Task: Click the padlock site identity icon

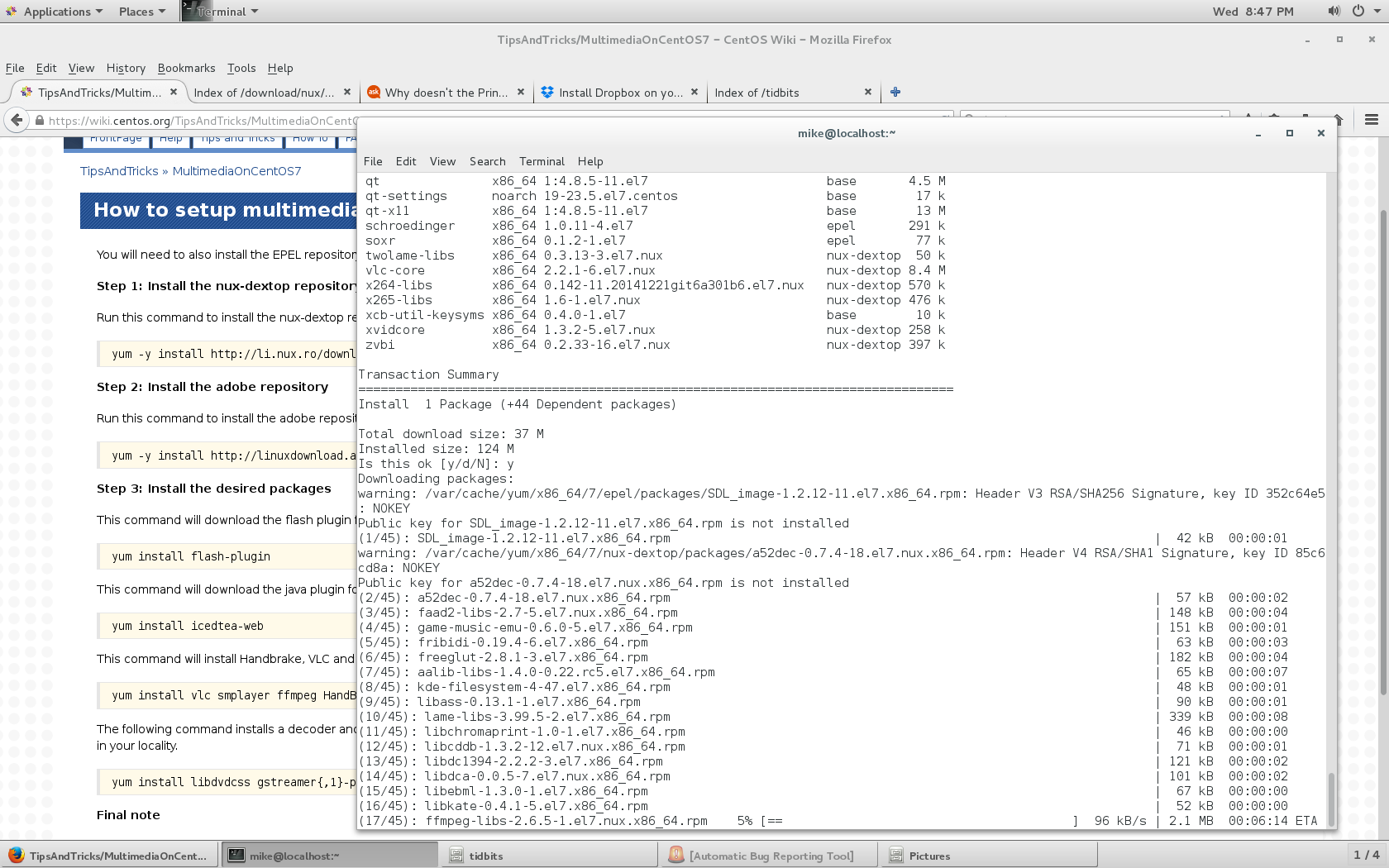Action: coord(39,121)
